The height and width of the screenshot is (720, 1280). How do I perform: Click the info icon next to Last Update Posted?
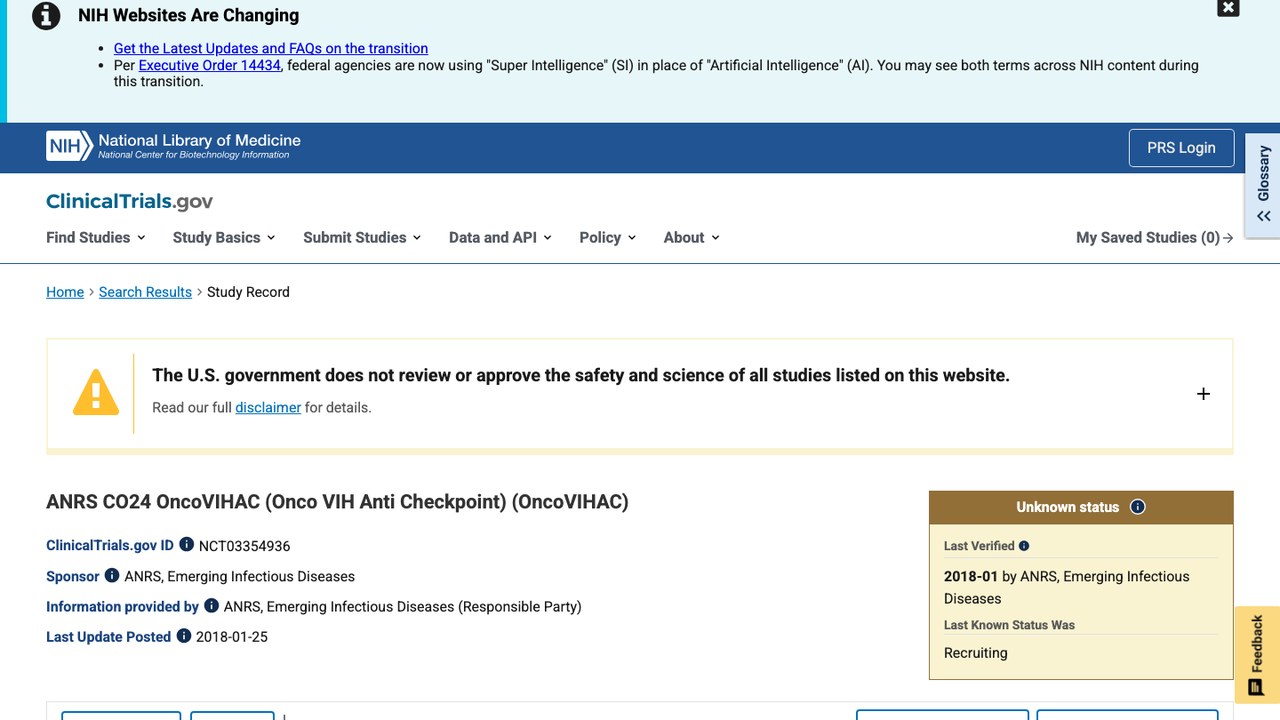184,635
